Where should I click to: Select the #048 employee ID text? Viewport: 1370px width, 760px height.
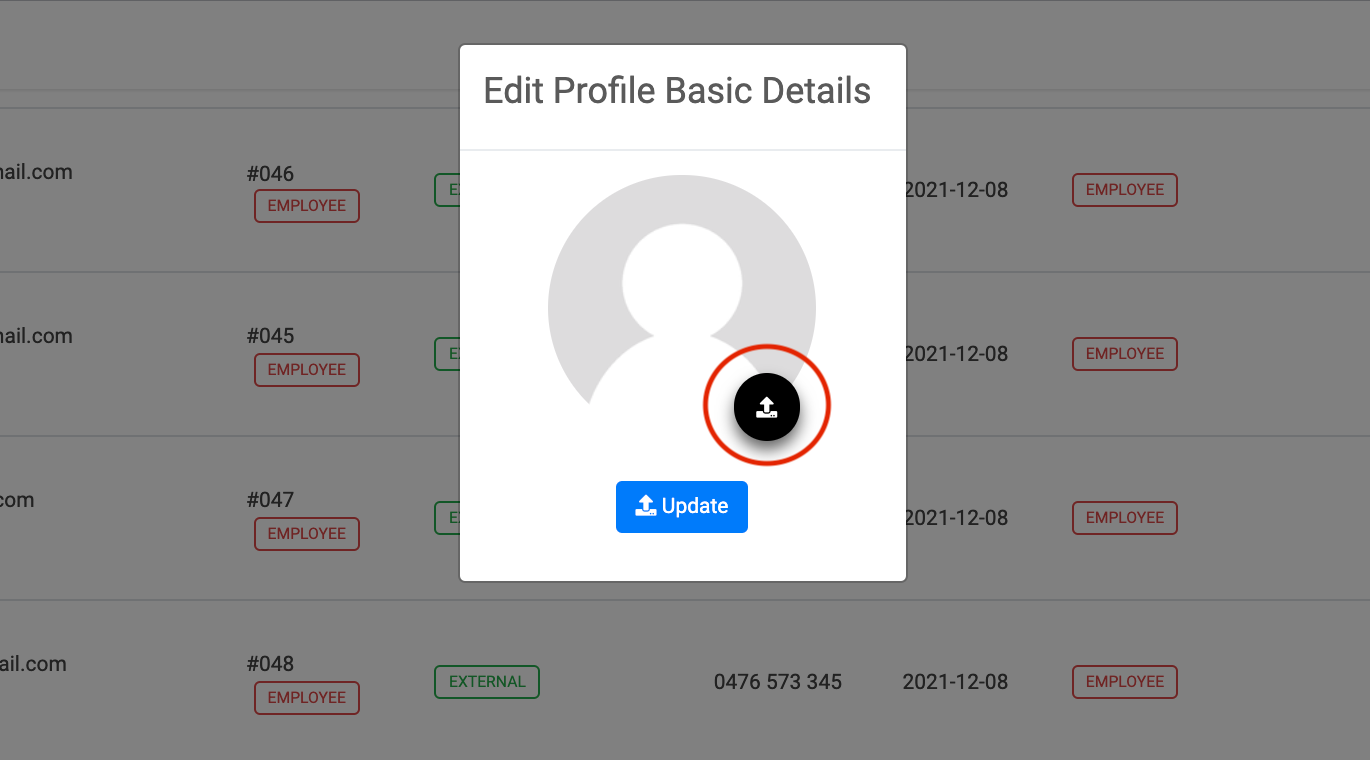[271, 664]
